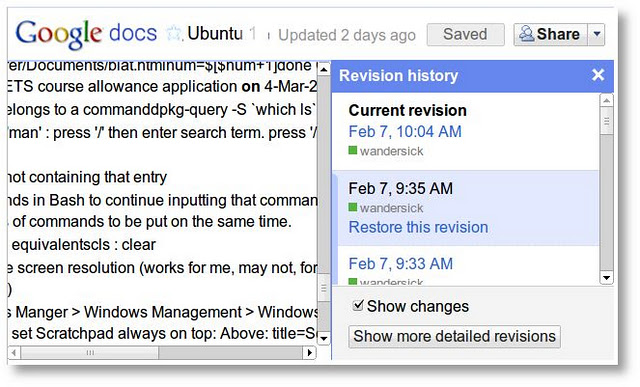Click green color square in 9:35 AM revision
The width and height of the screenshot is (640, 387).
point(353,207)
